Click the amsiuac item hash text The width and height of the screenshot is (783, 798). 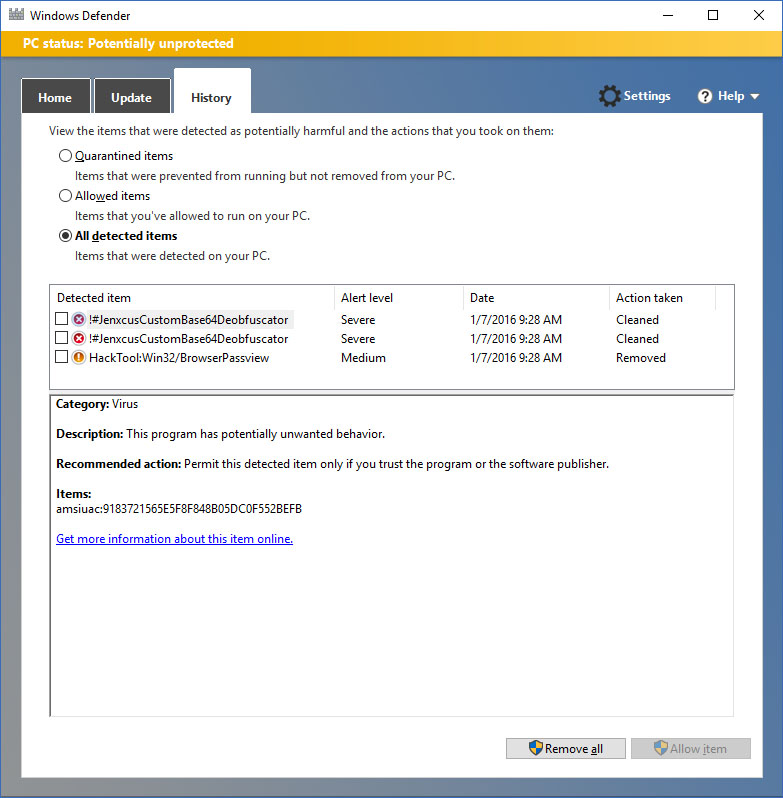[x=179, y=509]
